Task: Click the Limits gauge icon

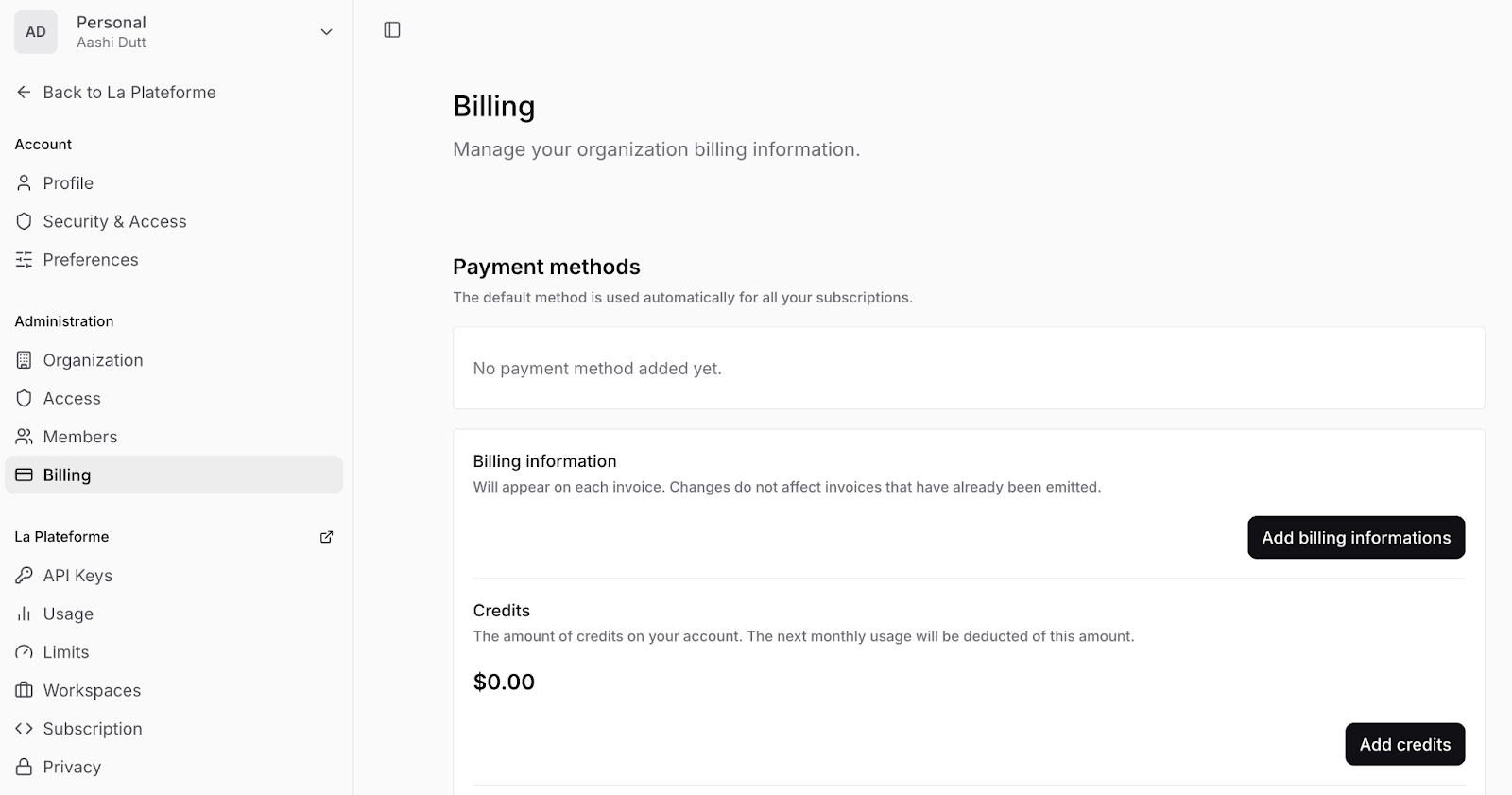Action: (x=24, y=652)
